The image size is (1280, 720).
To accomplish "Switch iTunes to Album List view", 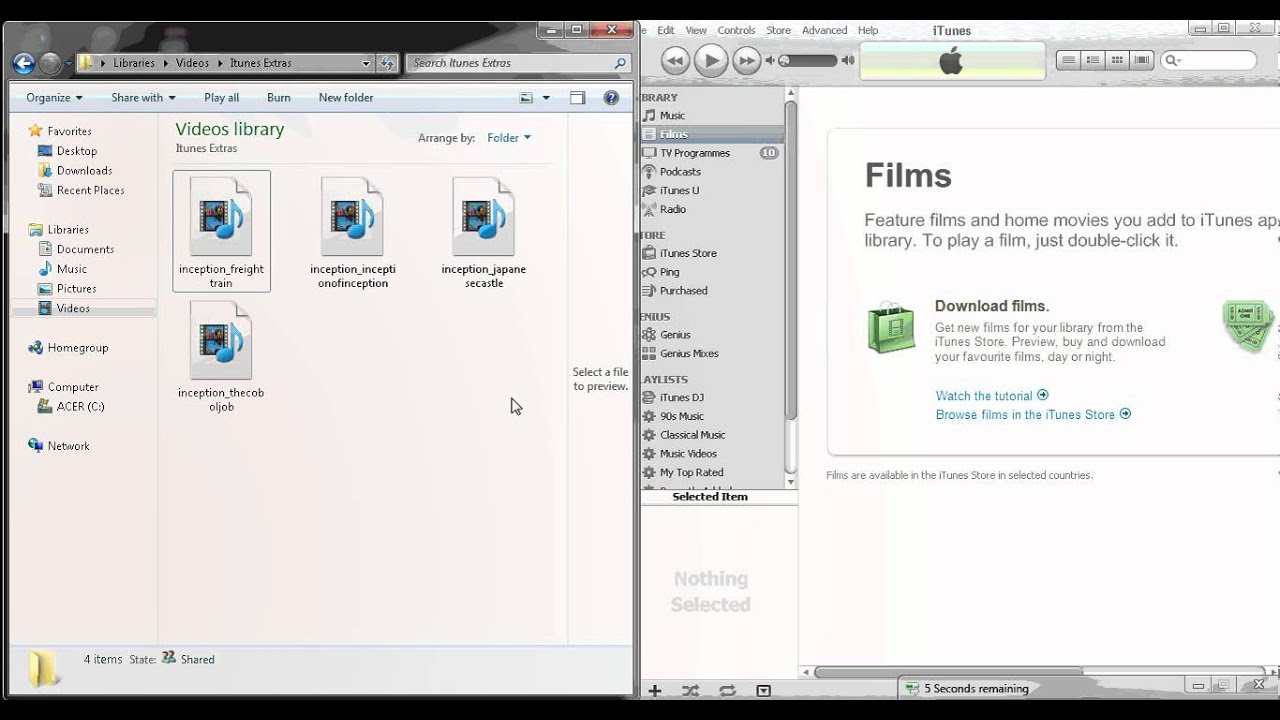I will [x=1093, y=61].
